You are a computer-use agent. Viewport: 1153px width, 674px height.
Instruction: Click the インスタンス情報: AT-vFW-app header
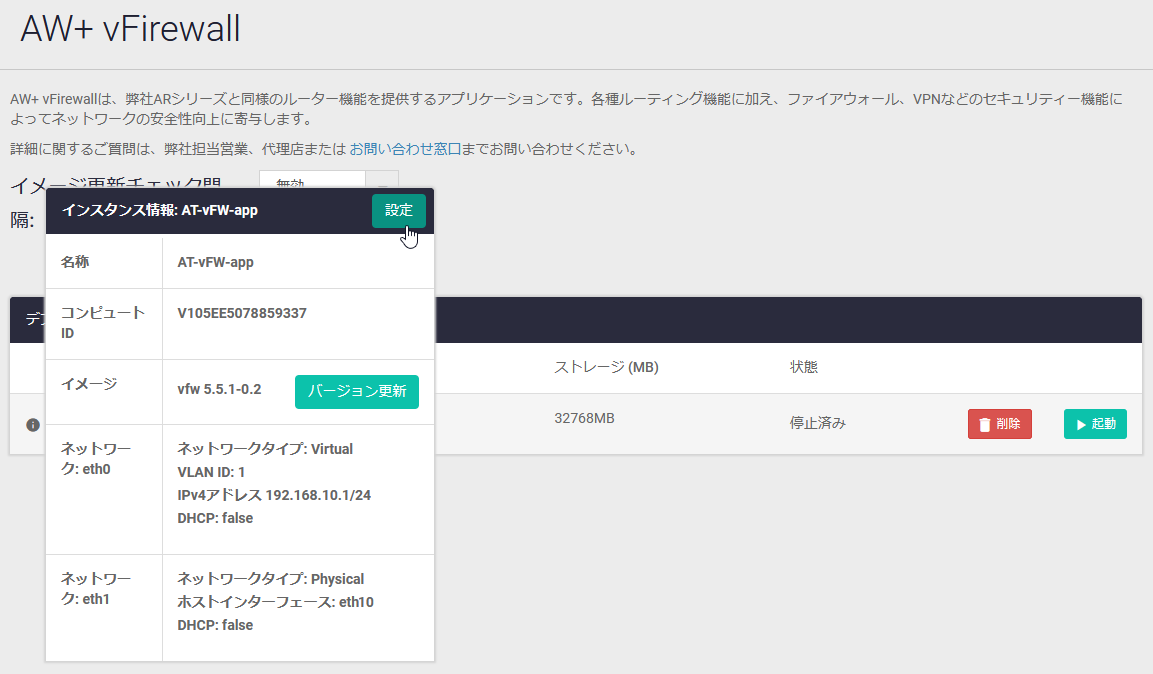[x=160, y=210]
